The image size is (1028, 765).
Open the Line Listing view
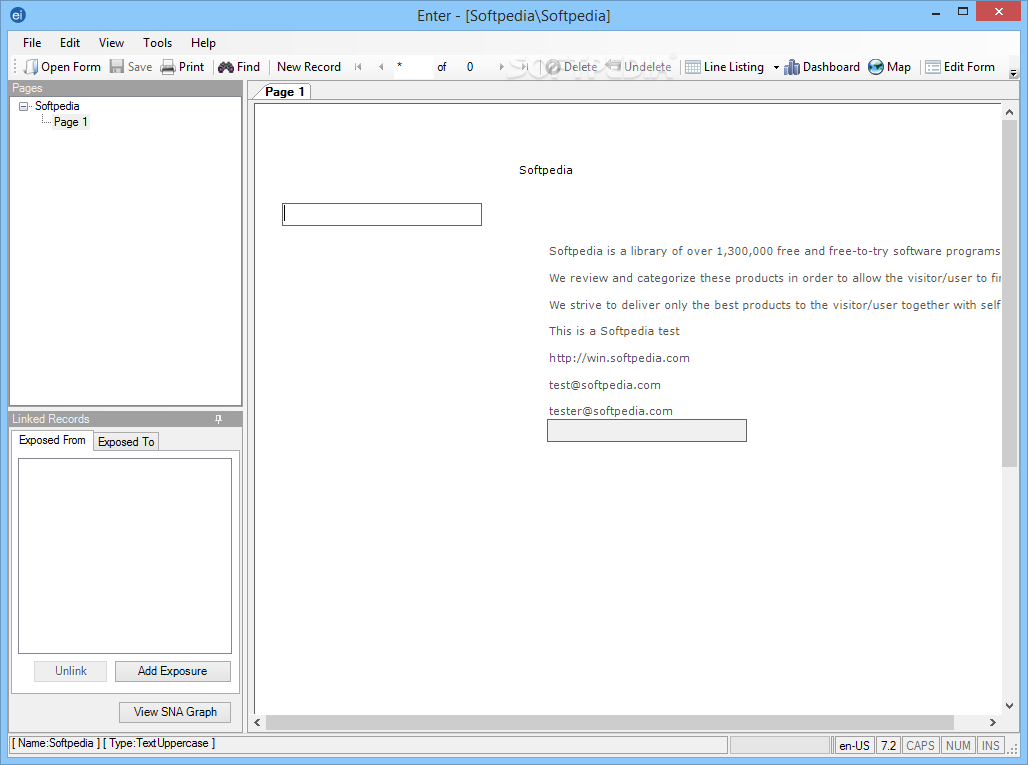point(725,67)
